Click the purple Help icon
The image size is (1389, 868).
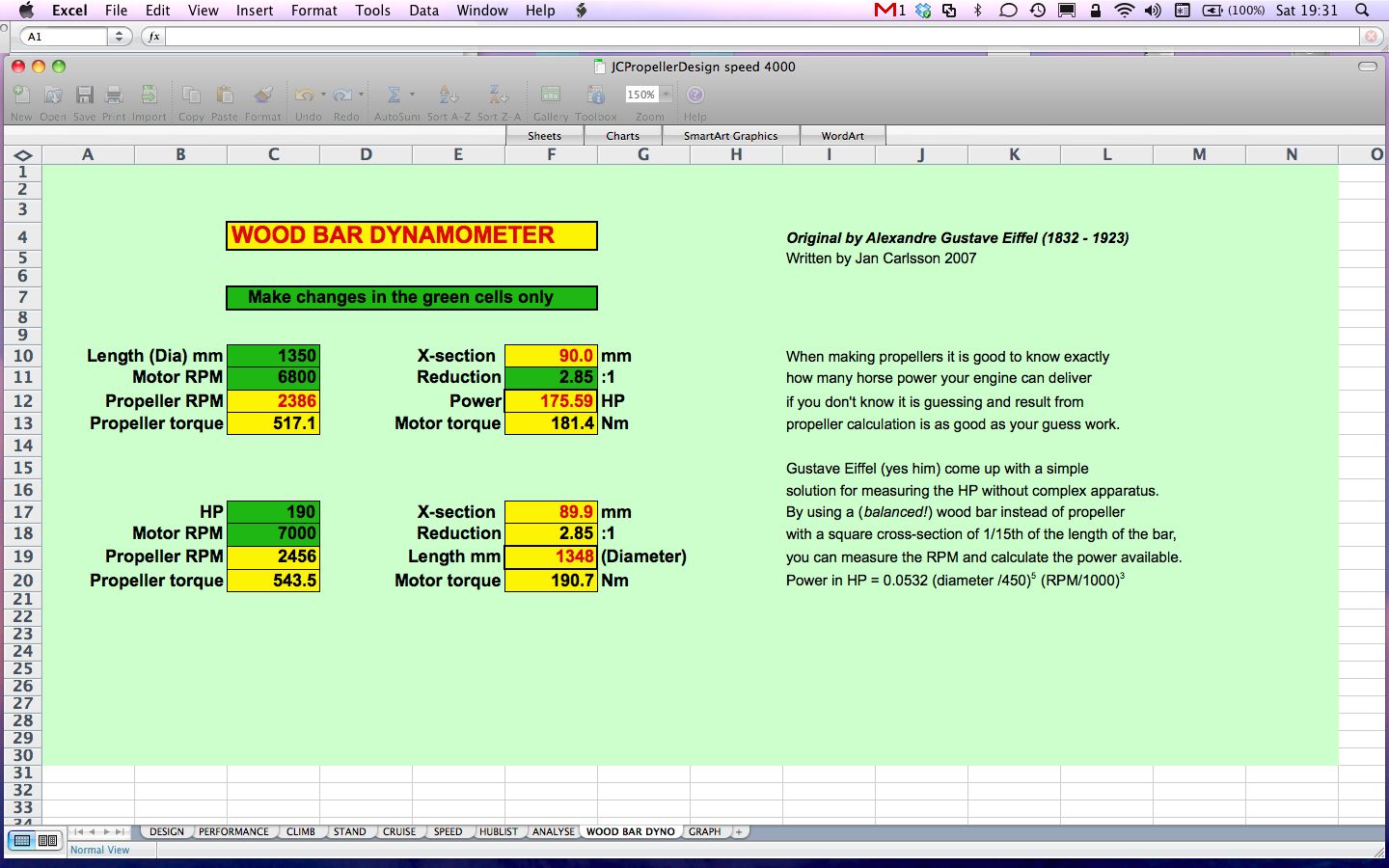695,95
